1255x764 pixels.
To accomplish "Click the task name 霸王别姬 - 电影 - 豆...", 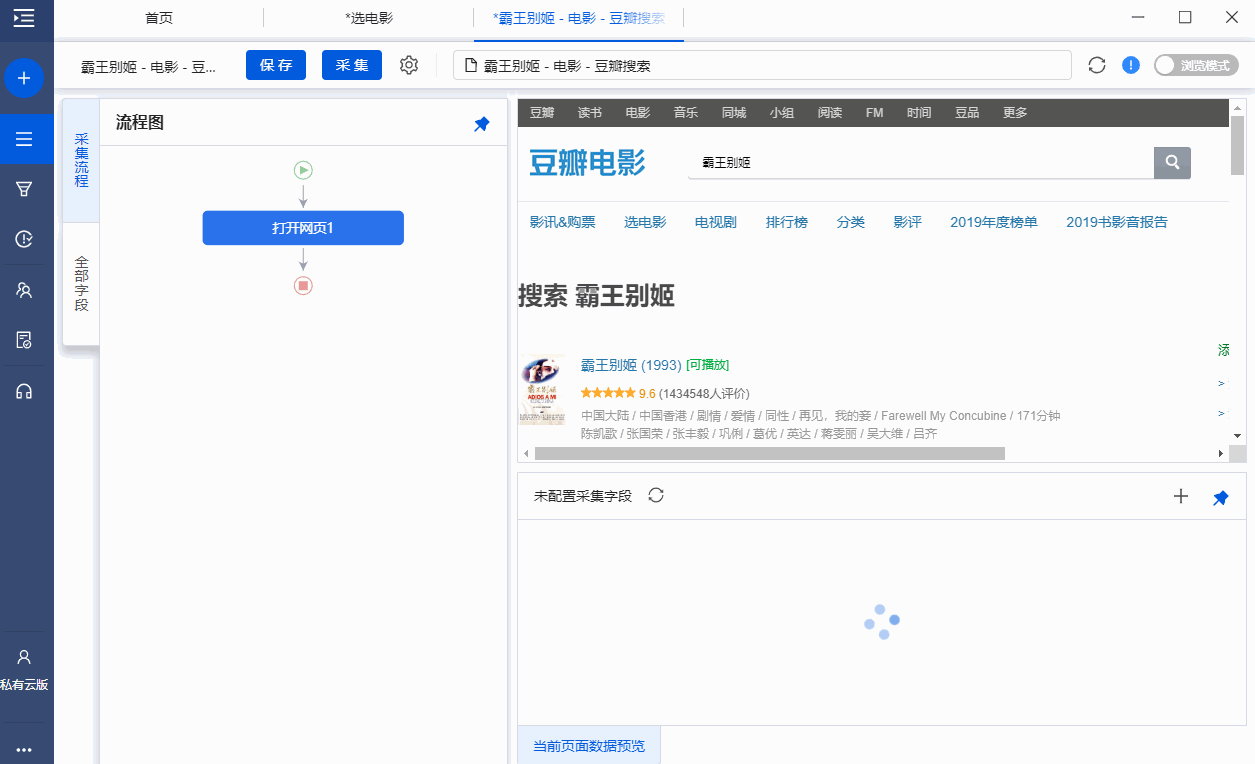I will click(149, 66).
